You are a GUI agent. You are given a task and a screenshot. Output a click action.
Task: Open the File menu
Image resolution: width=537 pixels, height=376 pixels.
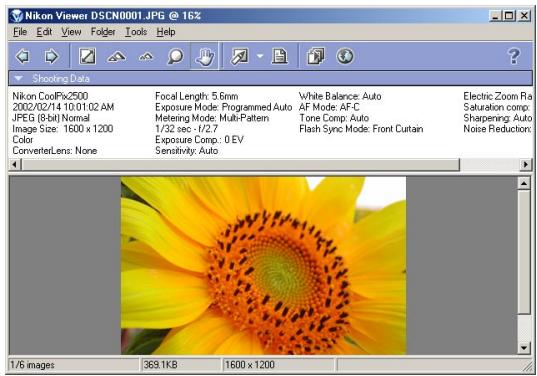pos(20,32)
